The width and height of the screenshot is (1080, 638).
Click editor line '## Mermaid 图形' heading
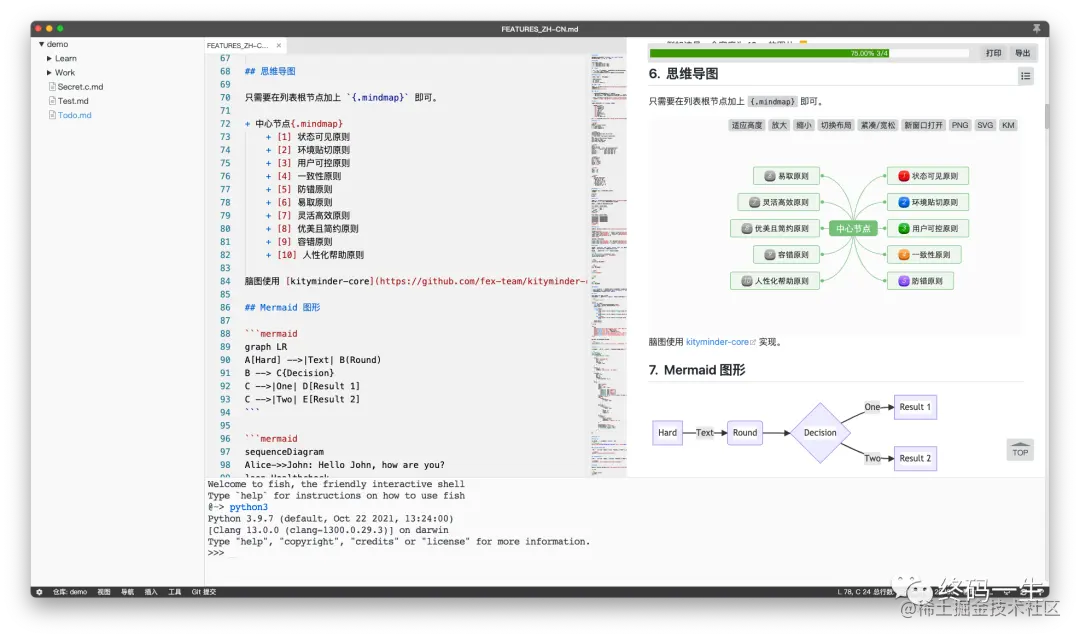pos(282,307)
